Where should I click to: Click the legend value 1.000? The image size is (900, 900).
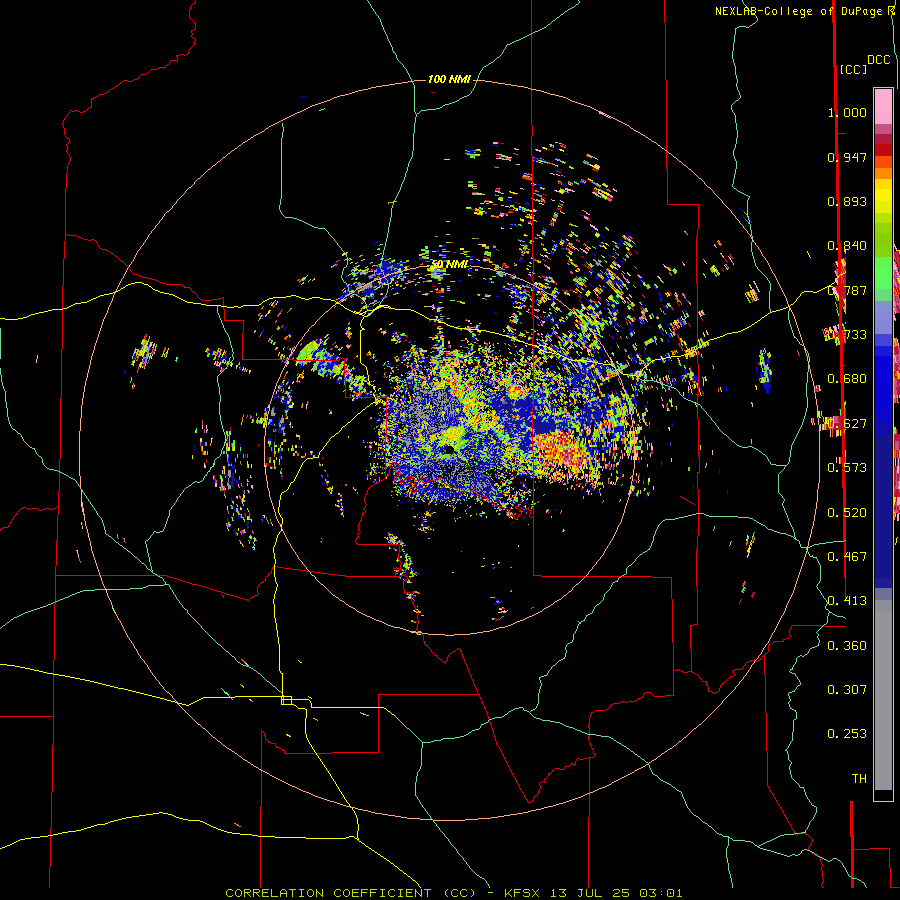847,112
